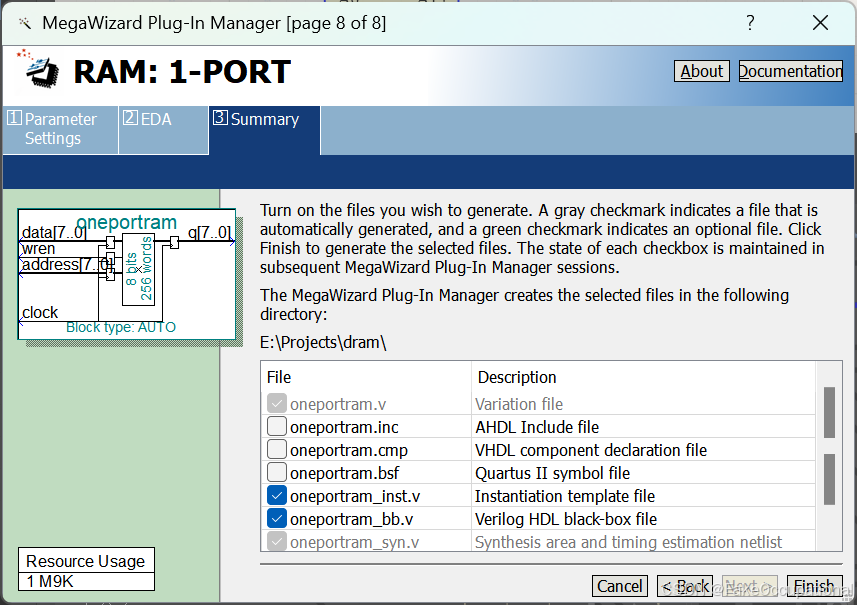This screenshot has height=605, width=857.
Task: Select 'Synthesis area and timing estimation netlist' text
Action: [629, 542]
